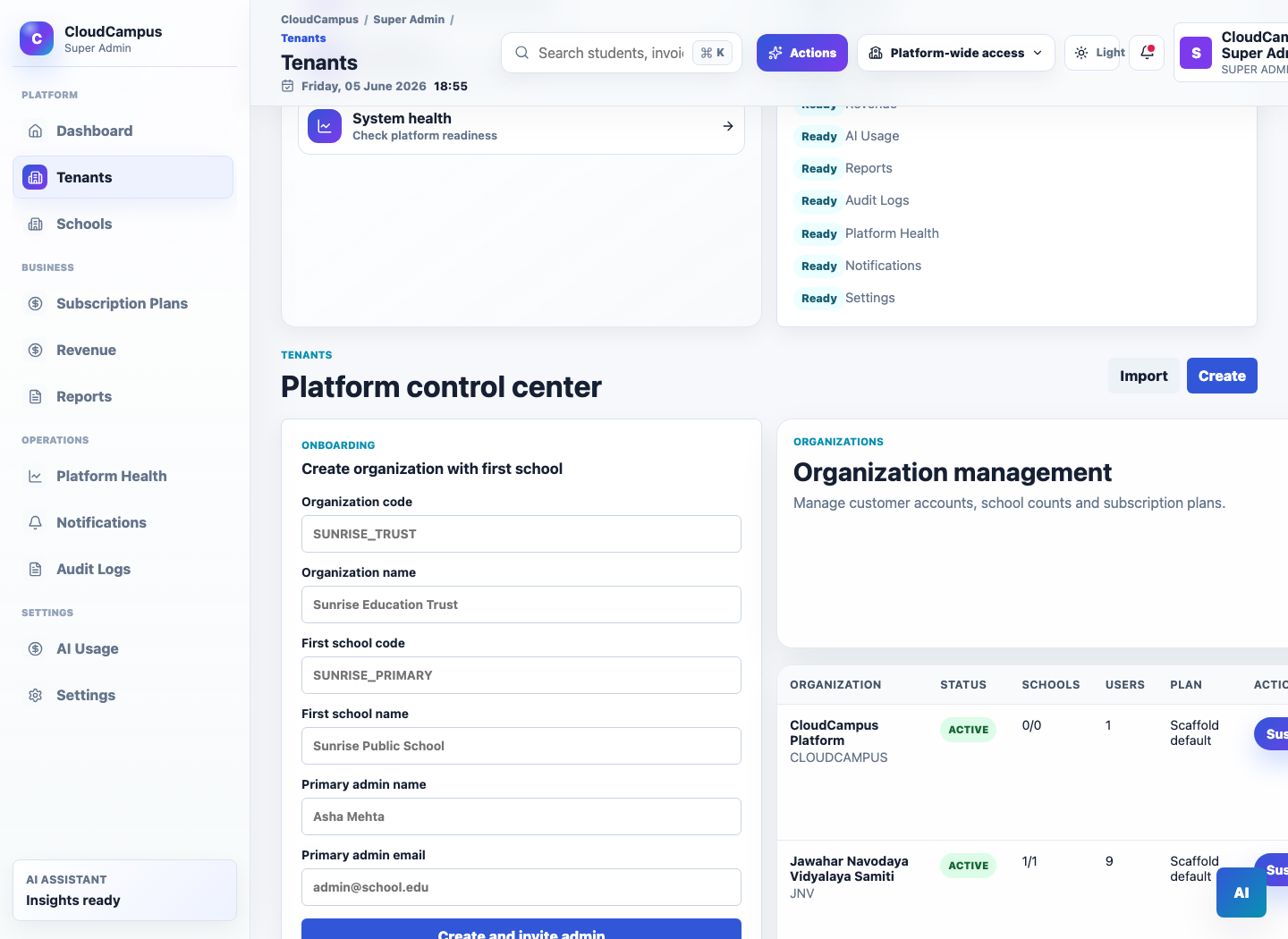Open the AI Assistant Insights ready card
This screenshot has width=1288, height=939.
pyautogui.click(x=124, y=890)
